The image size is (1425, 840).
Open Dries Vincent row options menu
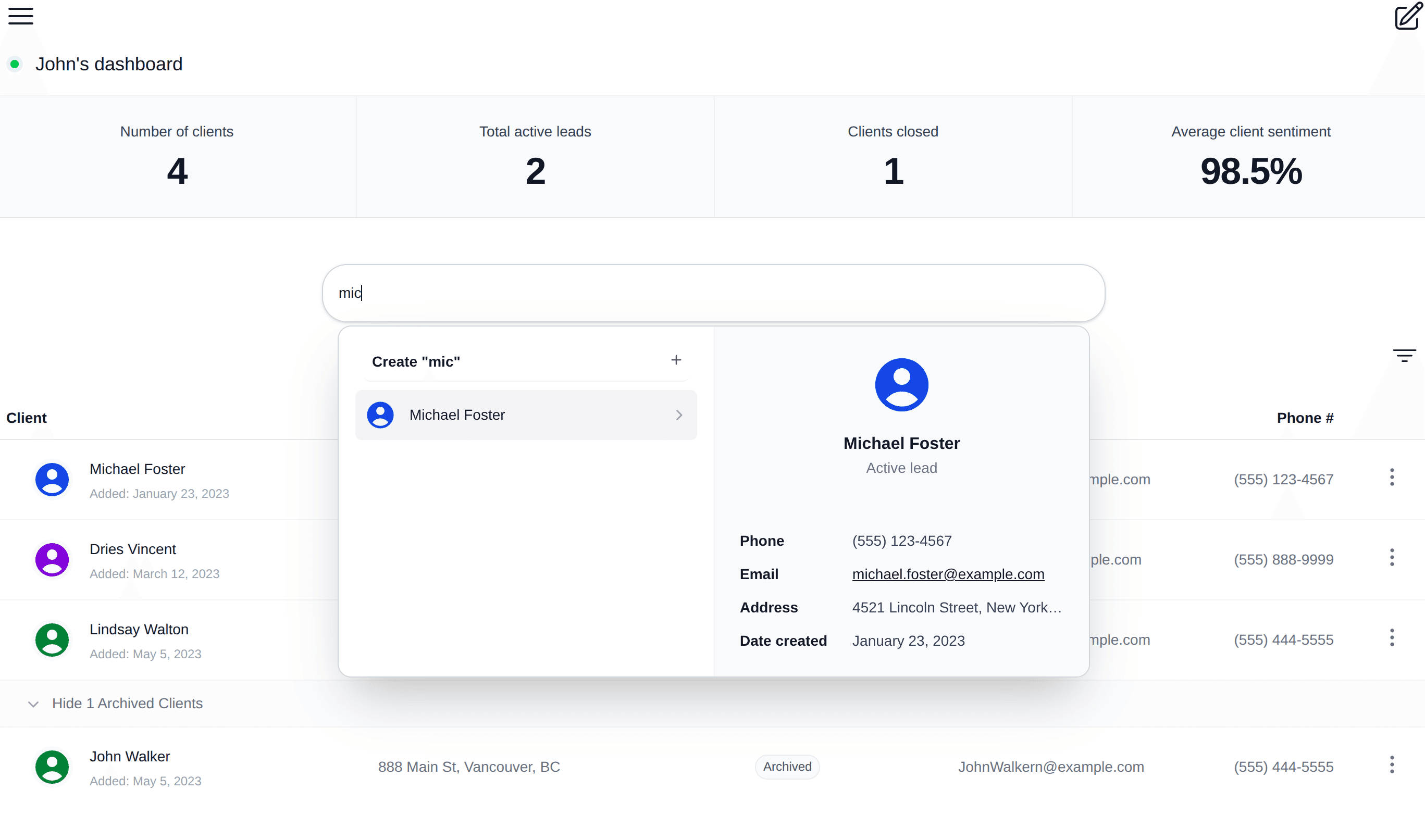coord(1392,558)
